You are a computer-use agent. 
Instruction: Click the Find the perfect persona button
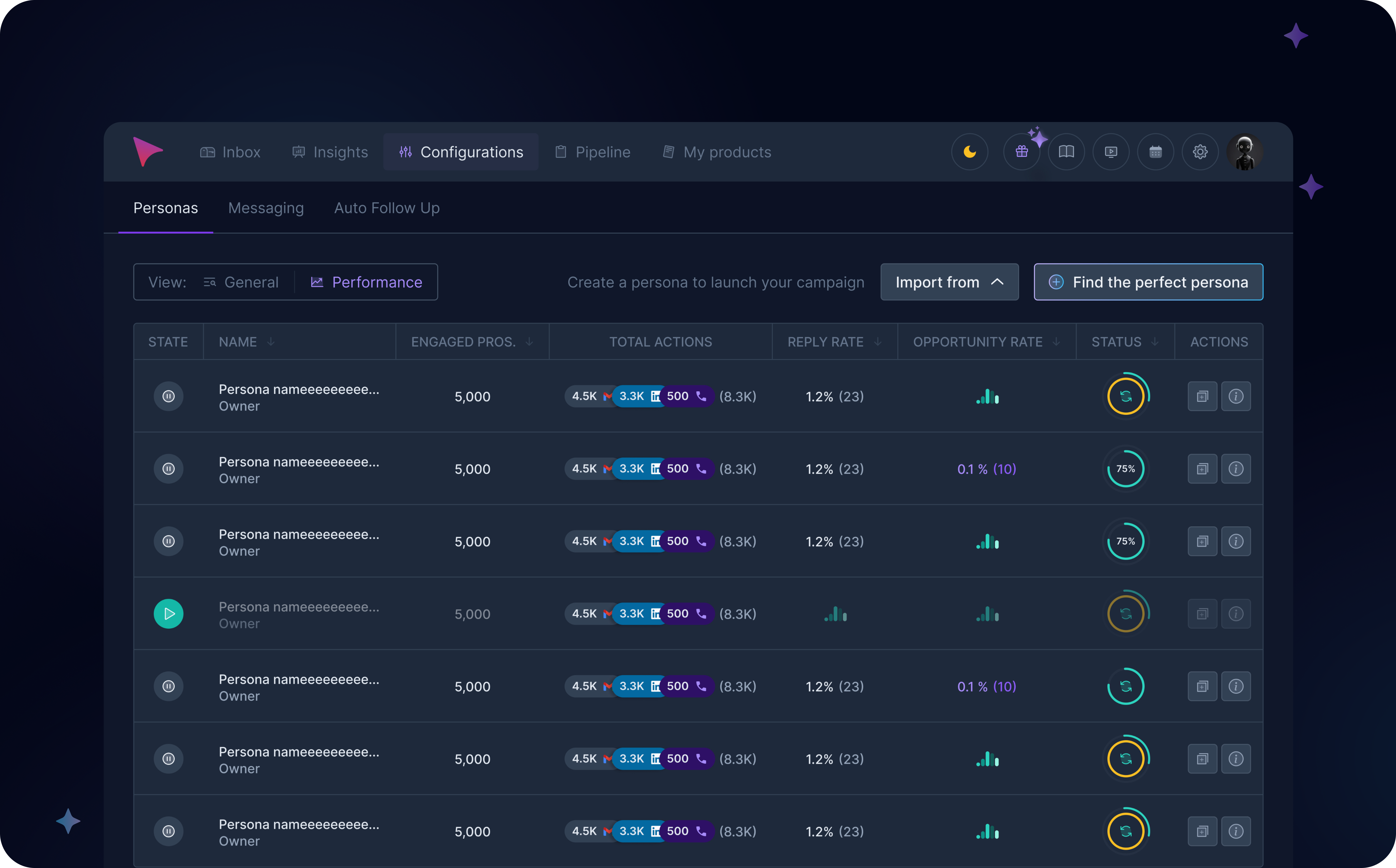click(1148, 282)
